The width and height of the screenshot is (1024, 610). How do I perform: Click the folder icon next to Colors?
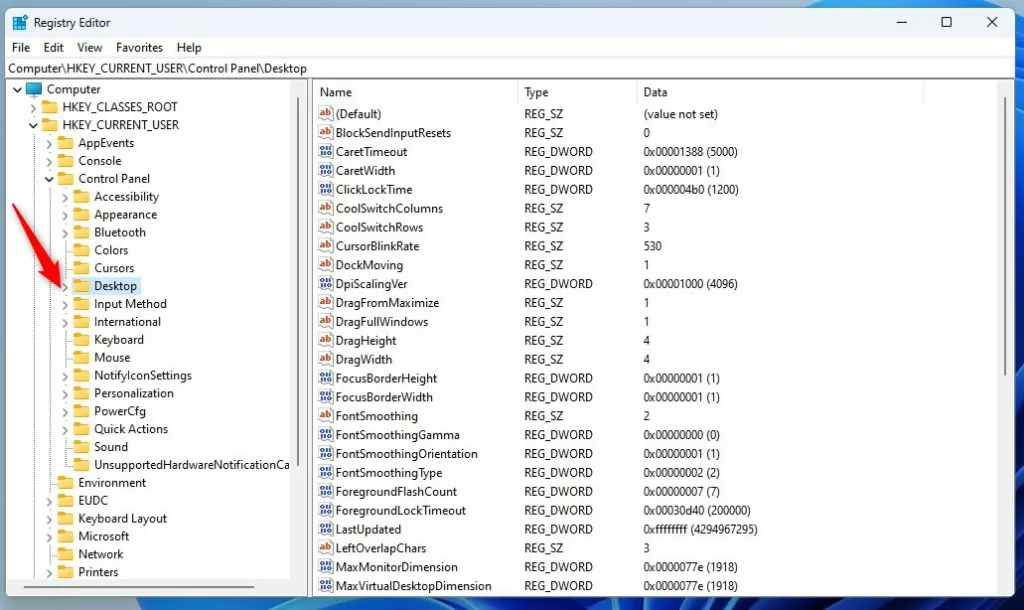(x=81, y=249)
